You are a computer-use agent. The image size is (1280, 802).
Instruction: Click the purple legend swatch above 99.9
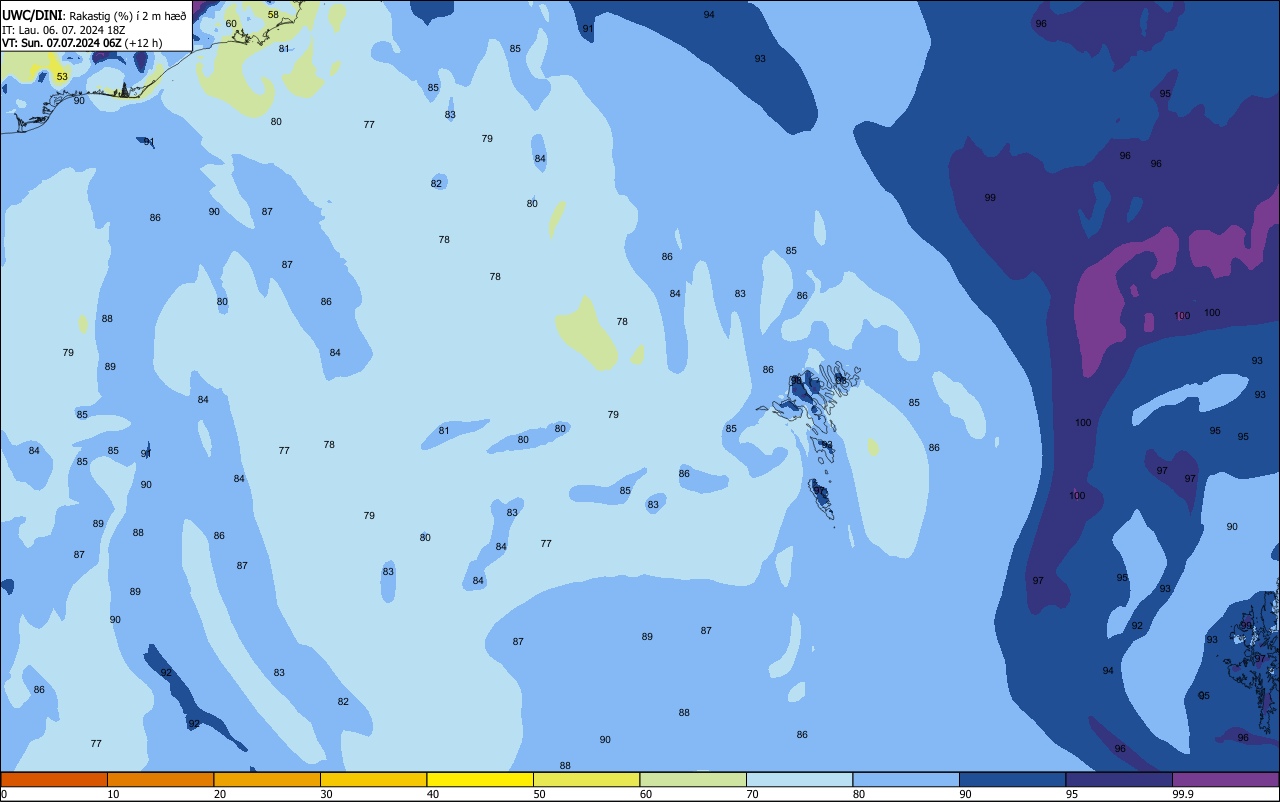[1225, 779]
